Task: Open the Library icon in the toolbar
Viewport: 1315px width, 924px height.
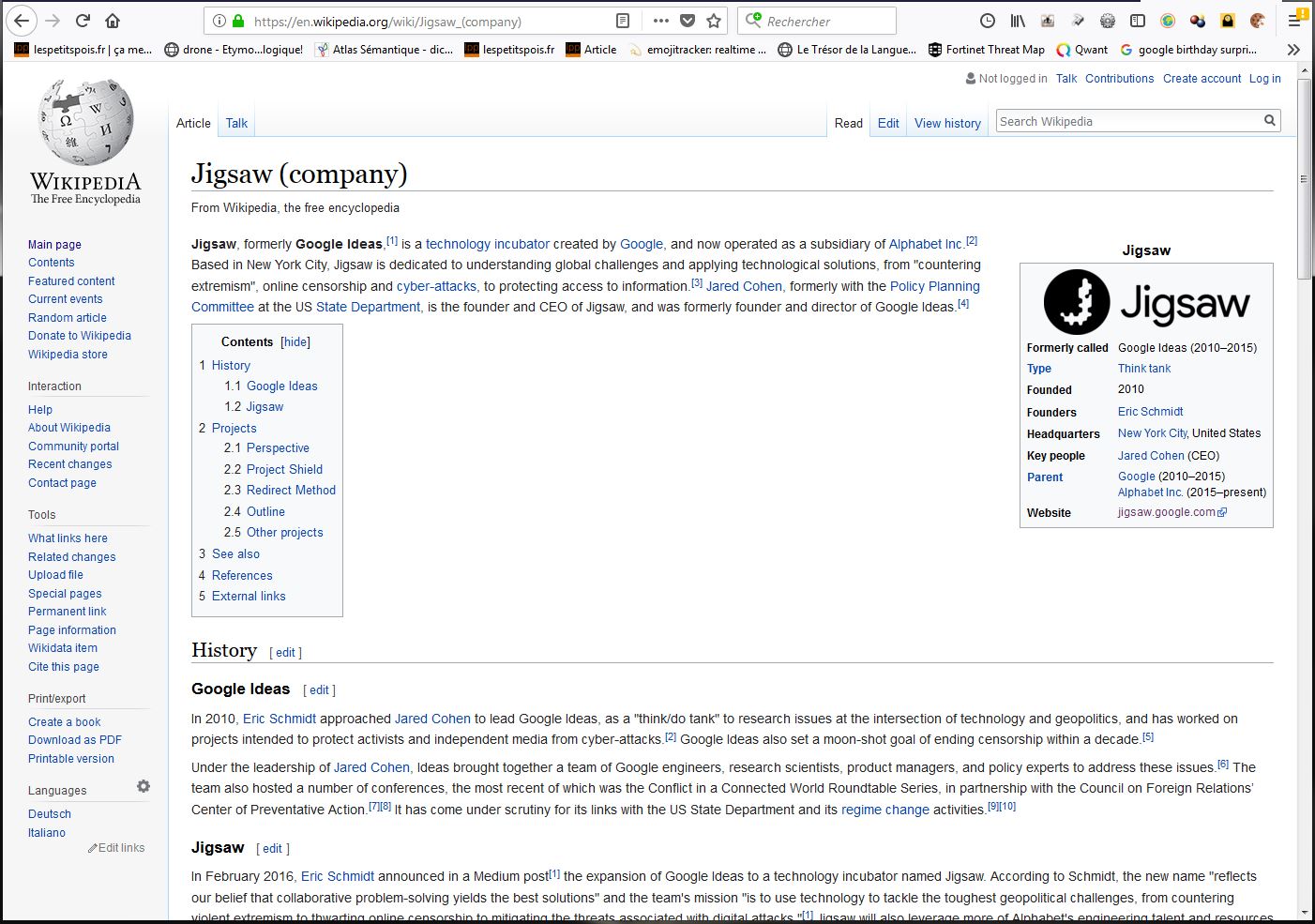Action: [x=1018, y=21]
